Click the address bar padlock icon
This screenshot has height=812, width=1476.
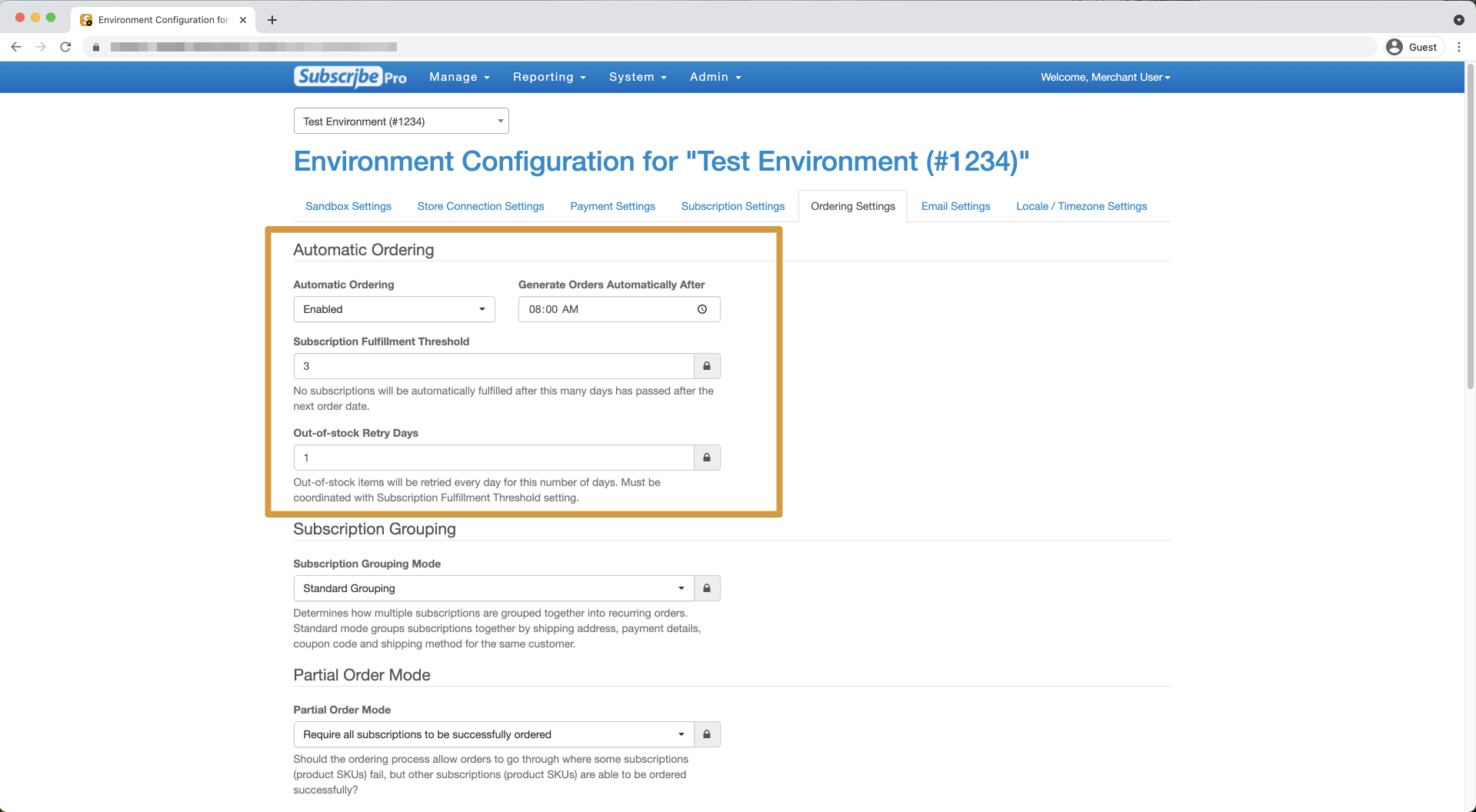[x=96, y=47]
